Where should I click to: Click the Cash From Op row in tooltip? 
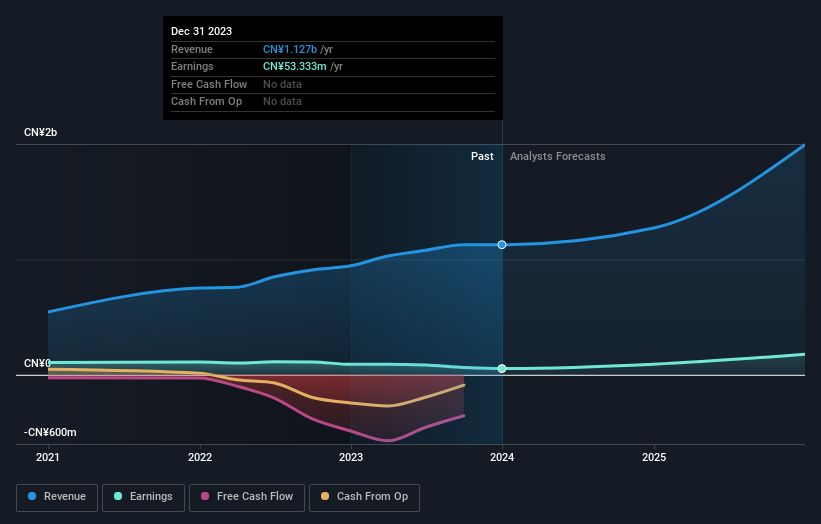[333, 102]
